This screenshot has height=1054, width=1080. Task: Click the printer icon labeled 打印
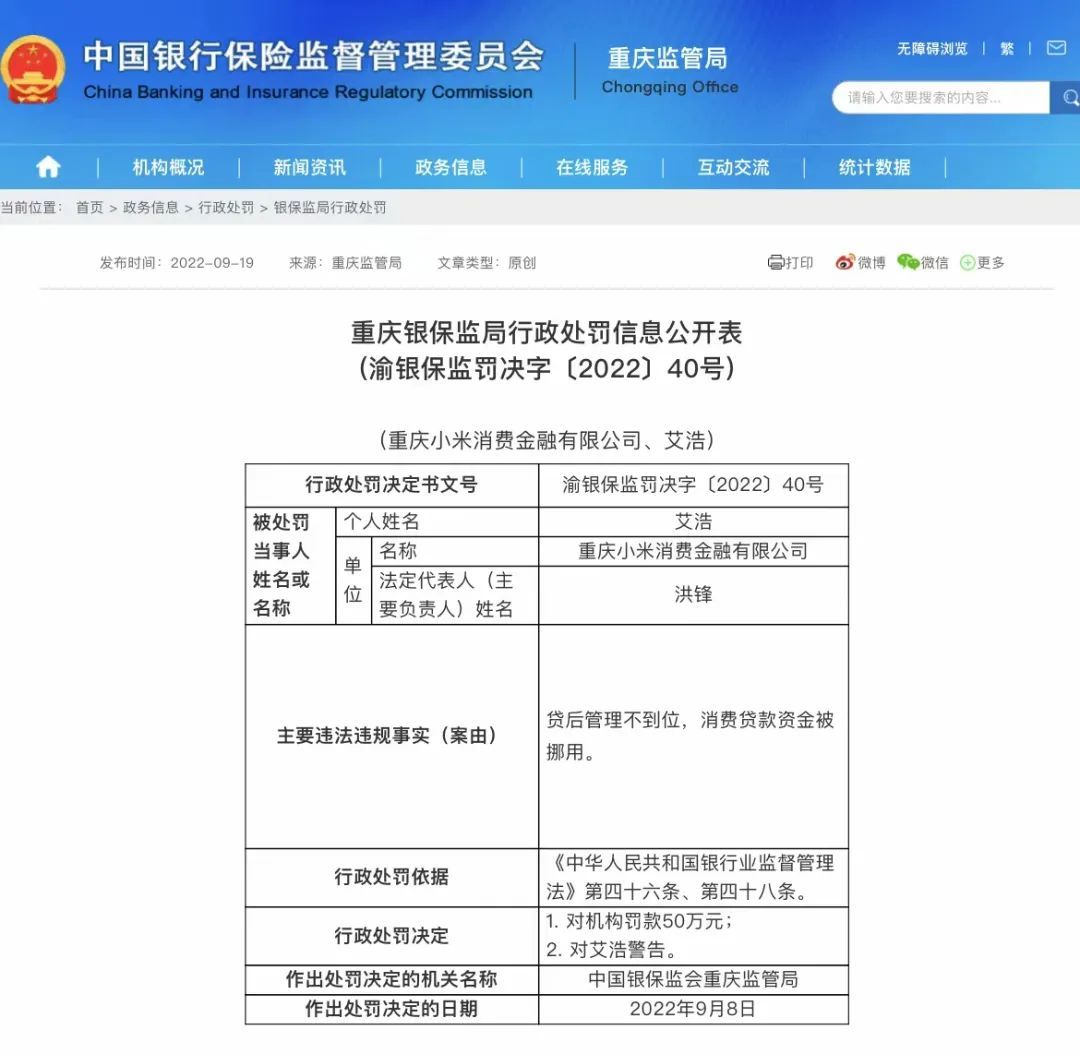(x=776, y=262)
